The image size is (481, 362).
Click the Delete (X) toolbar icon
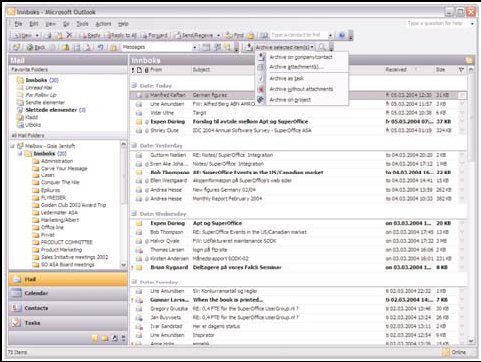click(x=69, y=35)
